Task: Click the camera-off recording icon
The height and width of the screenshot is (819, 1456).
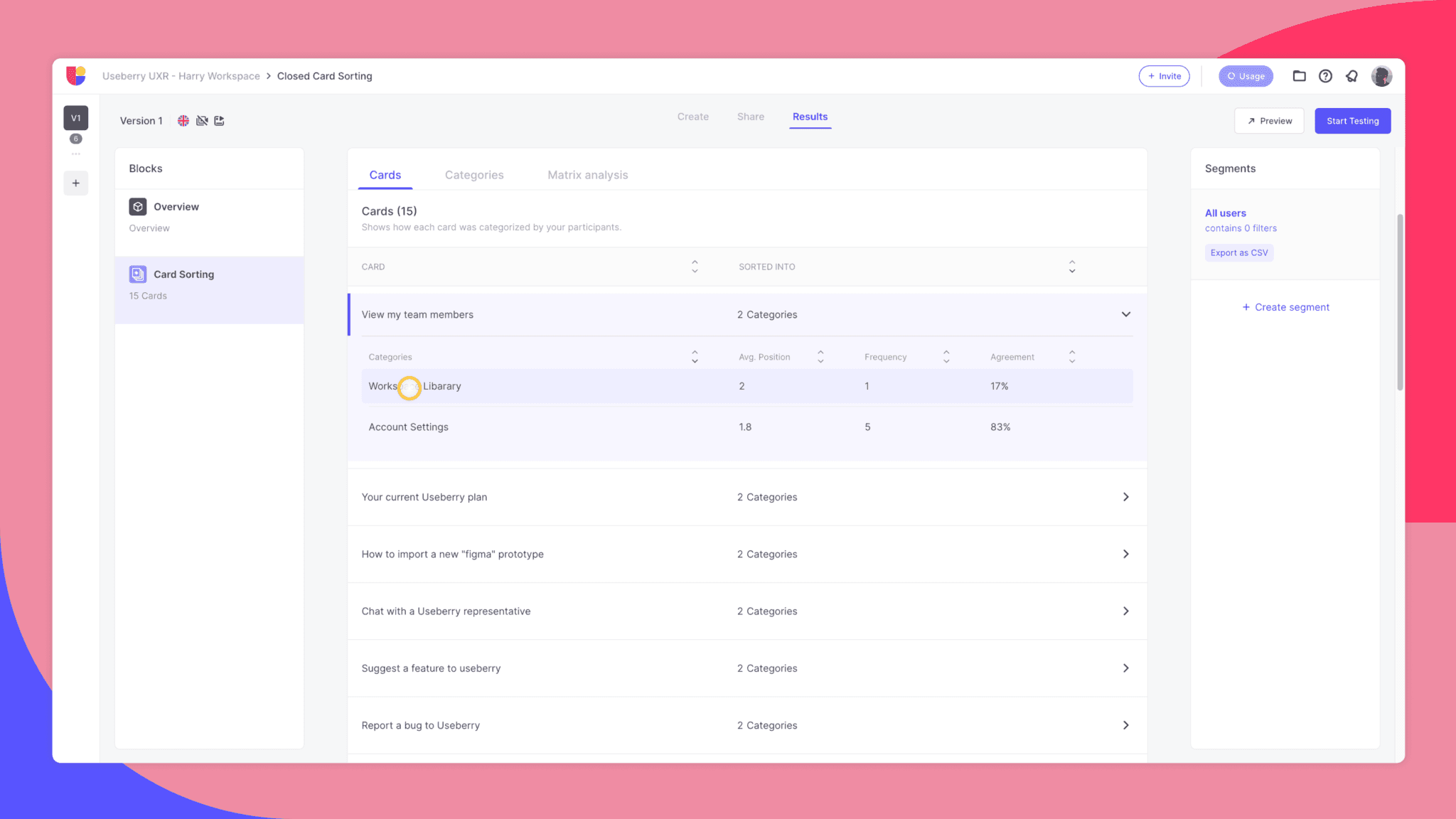Action: pyautogui.click(x=202, y=121)
